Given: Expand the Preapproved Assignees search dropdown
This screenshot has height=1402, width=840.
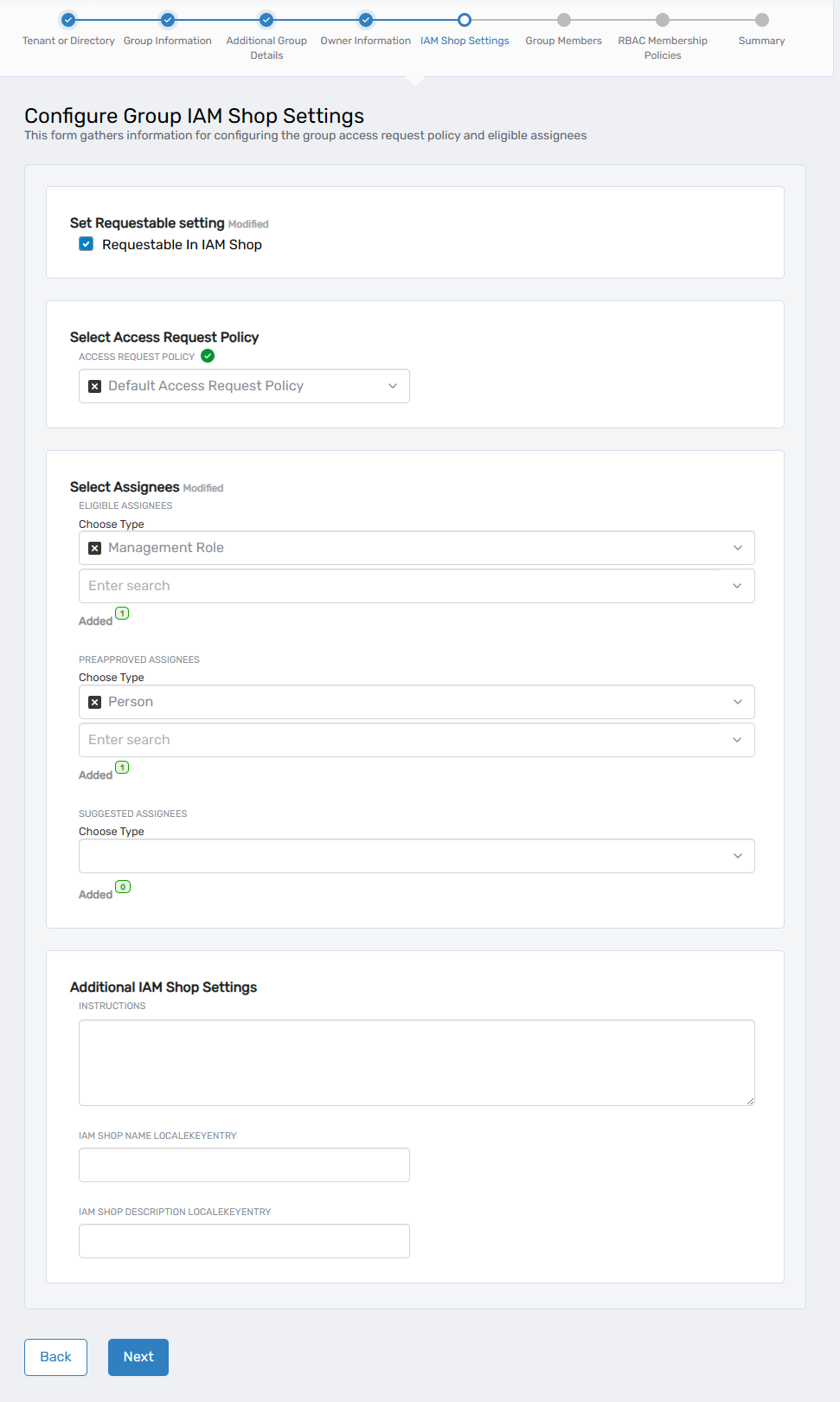Looking at the screenshot, I should tap(736, 740).
